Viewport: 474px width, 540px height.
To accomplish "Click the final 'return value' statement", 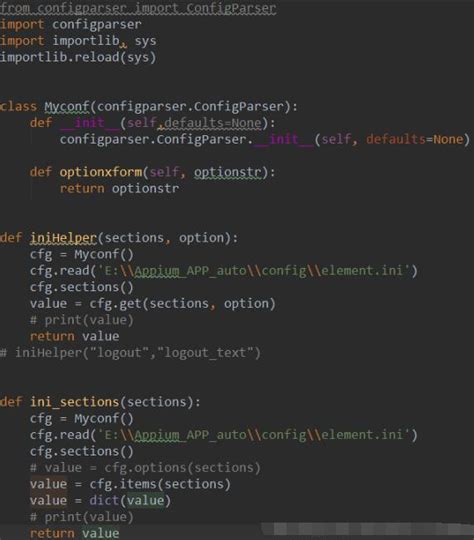I will 74,533.
